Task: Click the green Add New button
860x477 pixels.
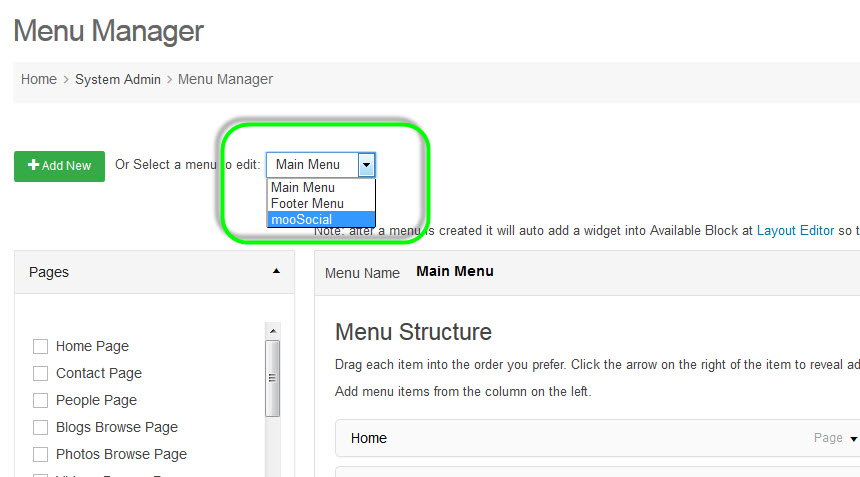Action: [59, 166]
